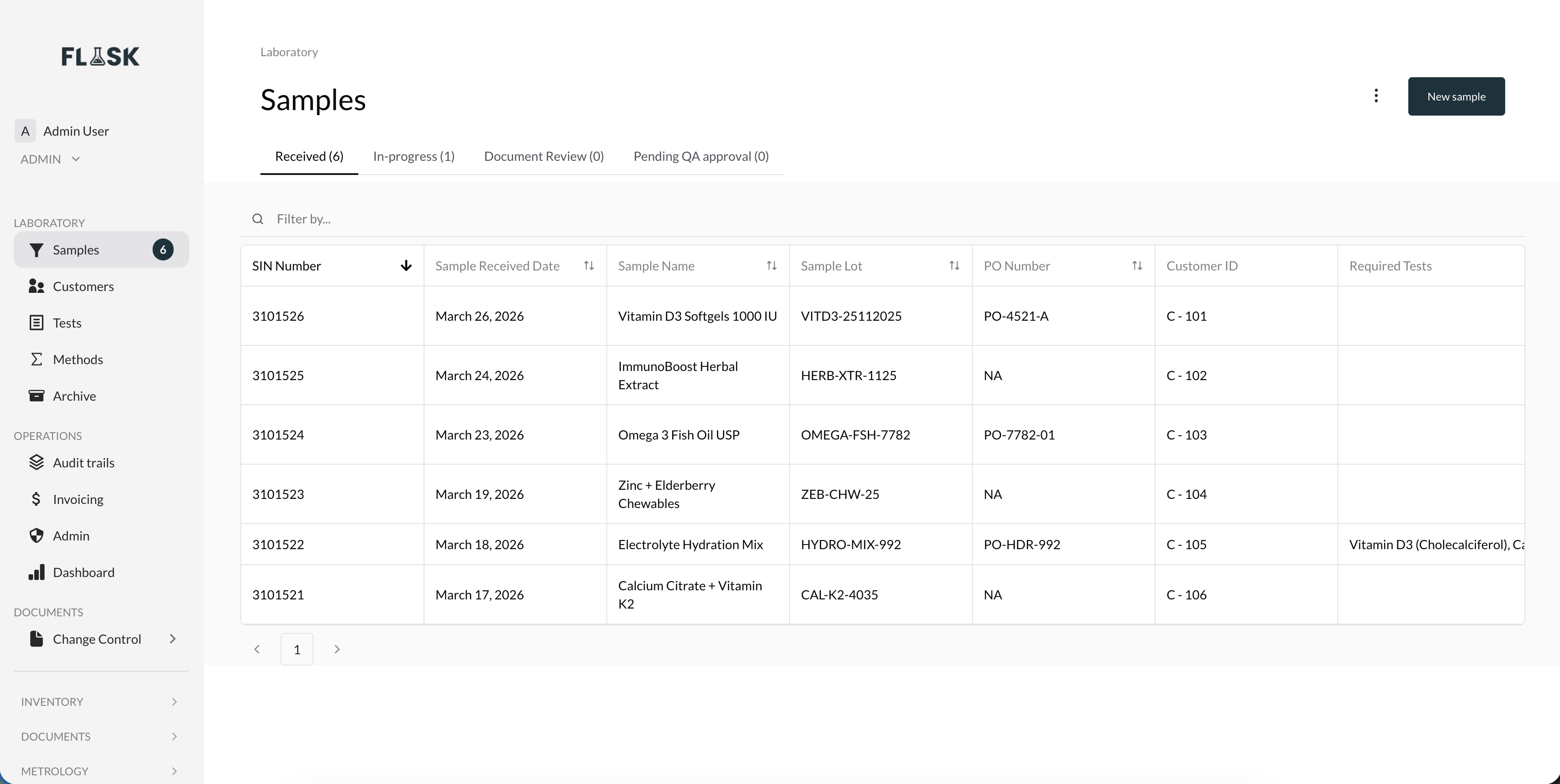Expand the Change Control section chevron

coord(173,639)
